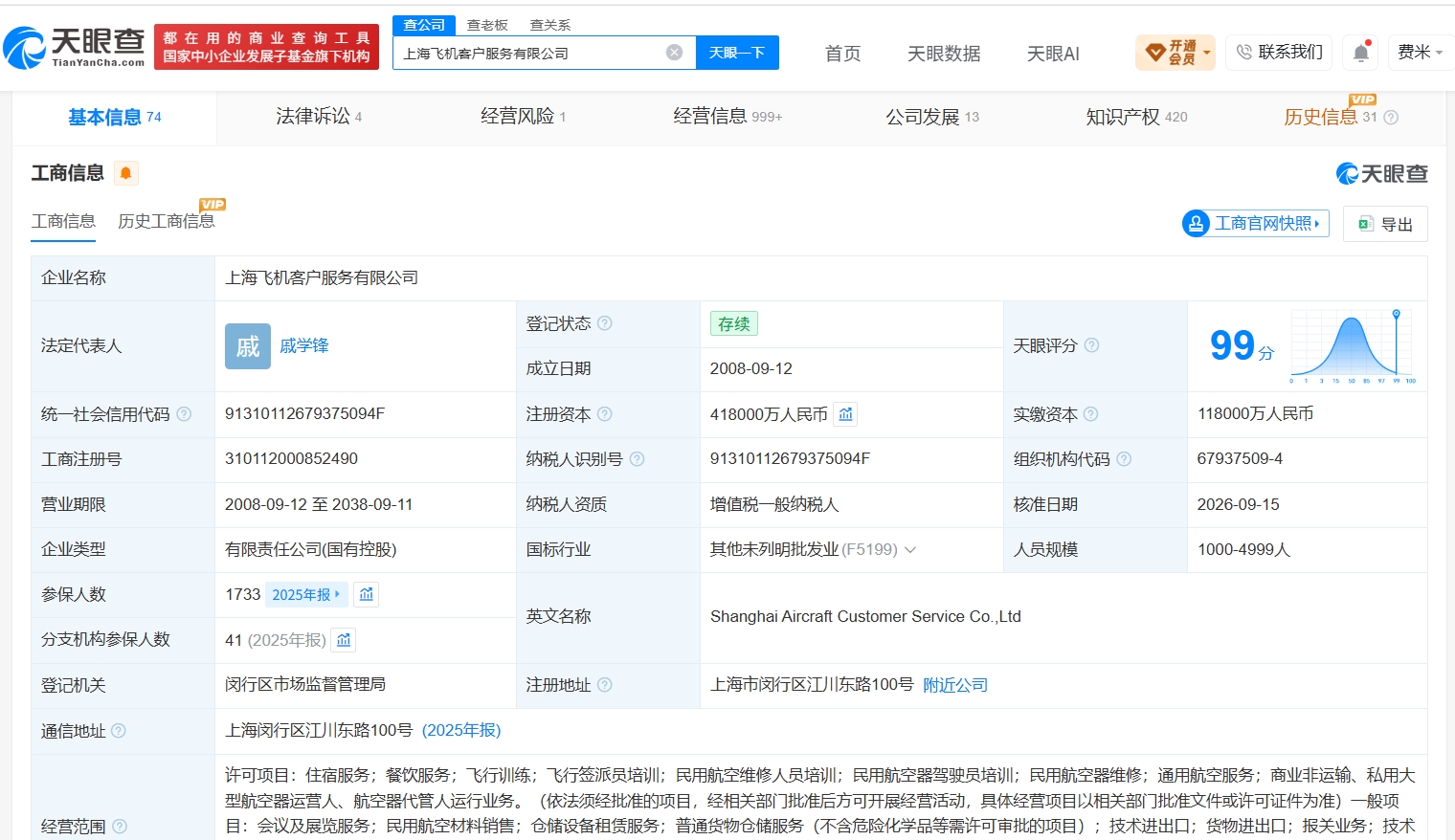Select 核准日期 value 2026-09-15

[x=1238, y=504]
